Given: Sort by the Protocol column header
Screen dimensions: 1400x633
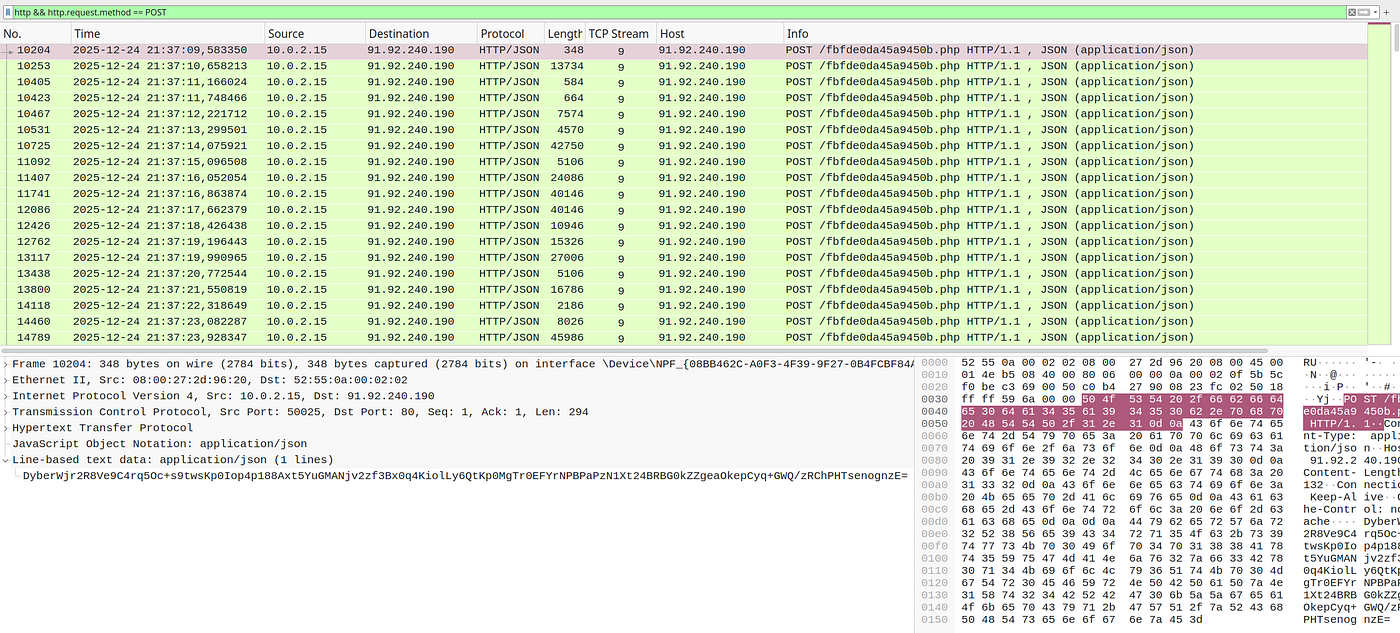Looking at the screenshot, I should [510, 34].
